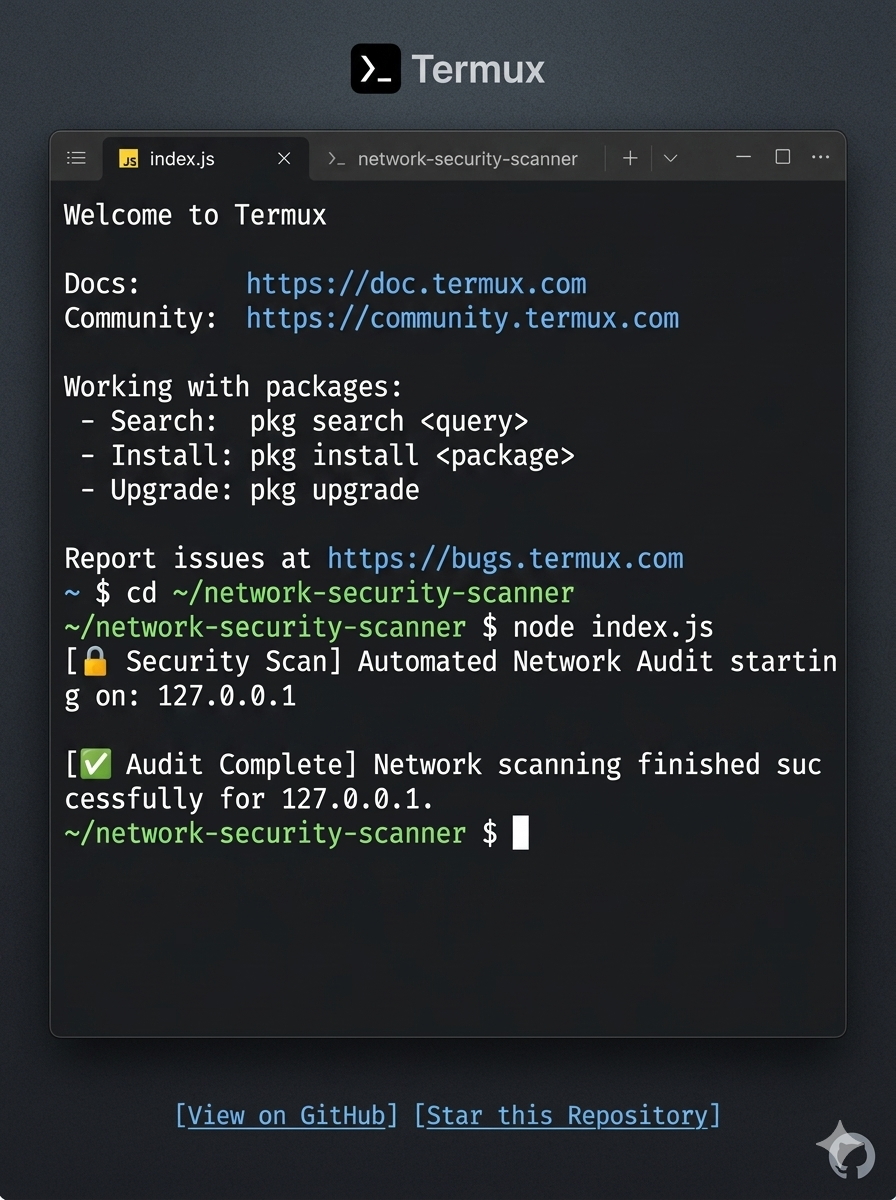Open the three-dot more options menu
The height and width of the screenshot is (1200, 896).
pyautogui.click(x=821, y=157)
